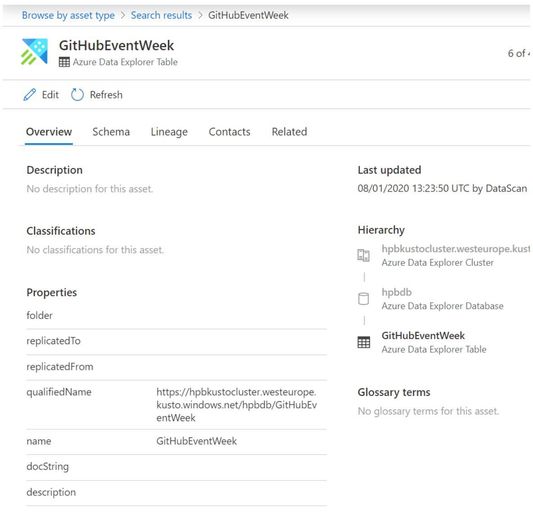The image size is (533, 524).
Task: Switch to the Contacts tab
Action: pyautogui.click(x=229, y=132)
